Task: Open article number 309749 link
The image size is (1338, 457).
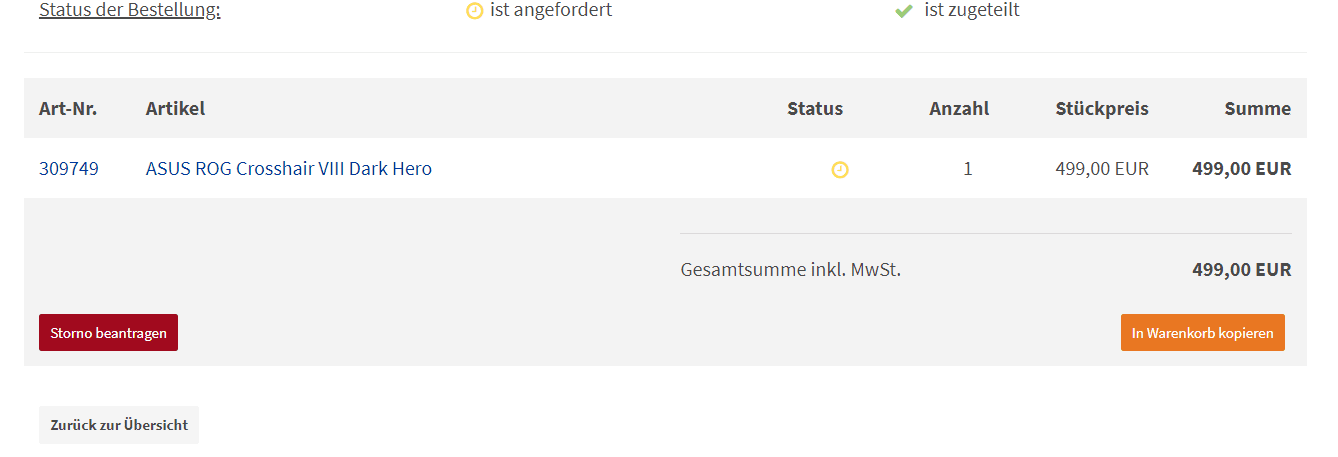Action: coord(69,169)
